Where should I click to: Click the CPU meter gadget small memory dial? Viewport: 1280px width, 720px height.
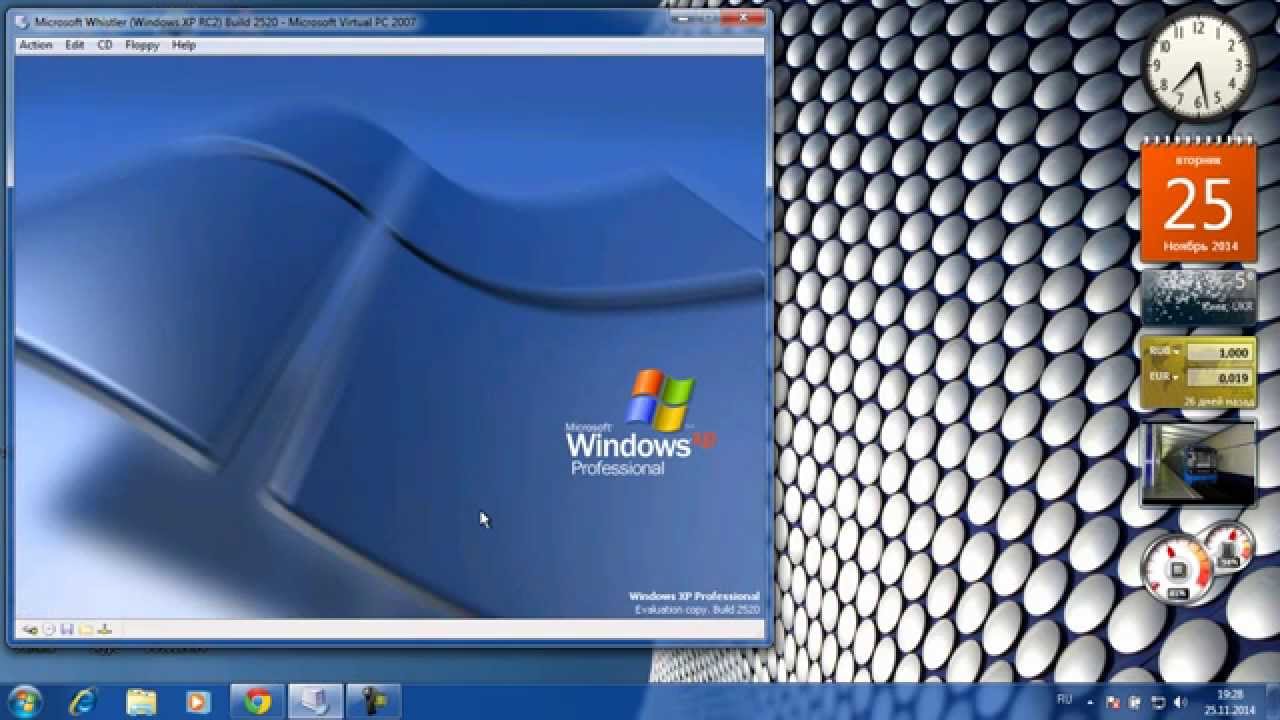pos(1229,548)
